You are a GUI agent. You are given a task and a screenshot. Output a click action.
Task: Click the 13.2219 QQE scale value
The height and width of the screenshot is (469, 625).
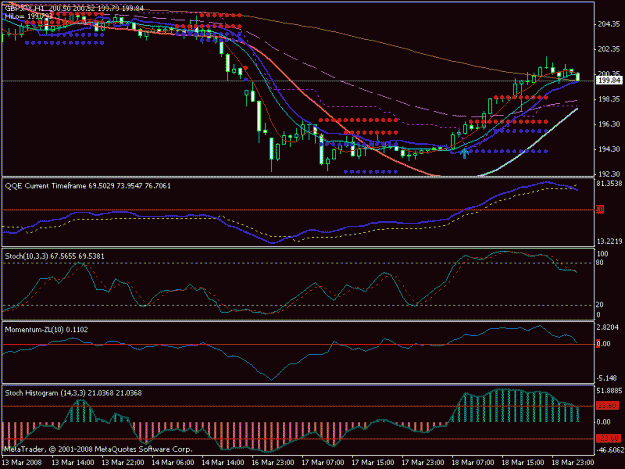[x=609, y=241]
